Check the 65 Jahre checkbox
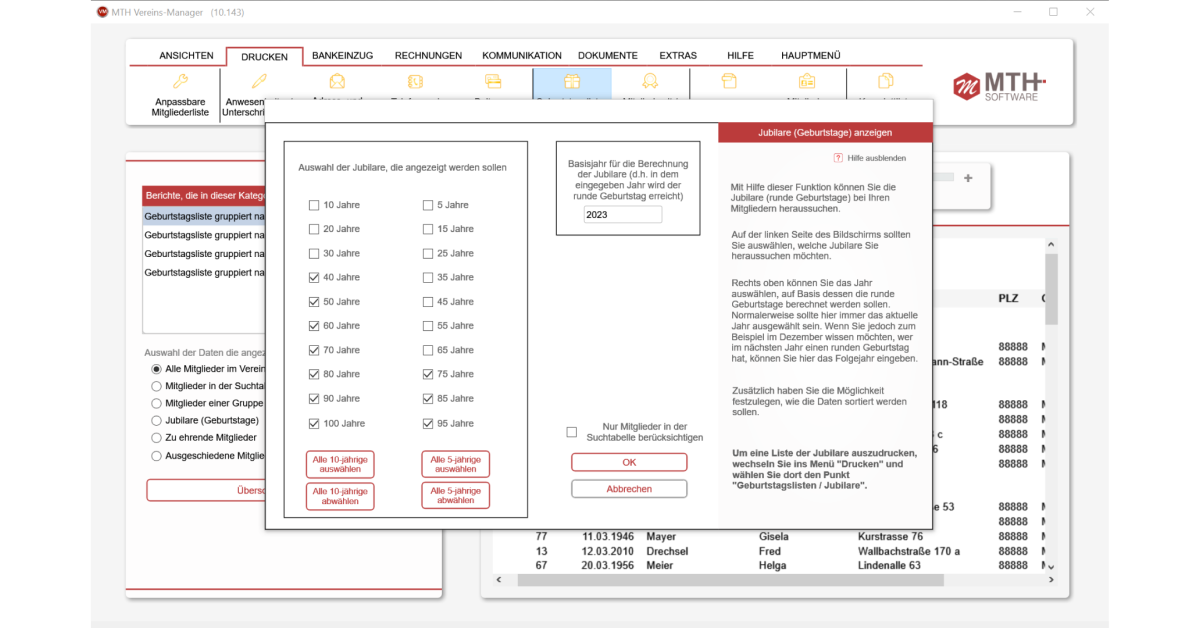Screen dimensions: 1200x628 point(428,350)
